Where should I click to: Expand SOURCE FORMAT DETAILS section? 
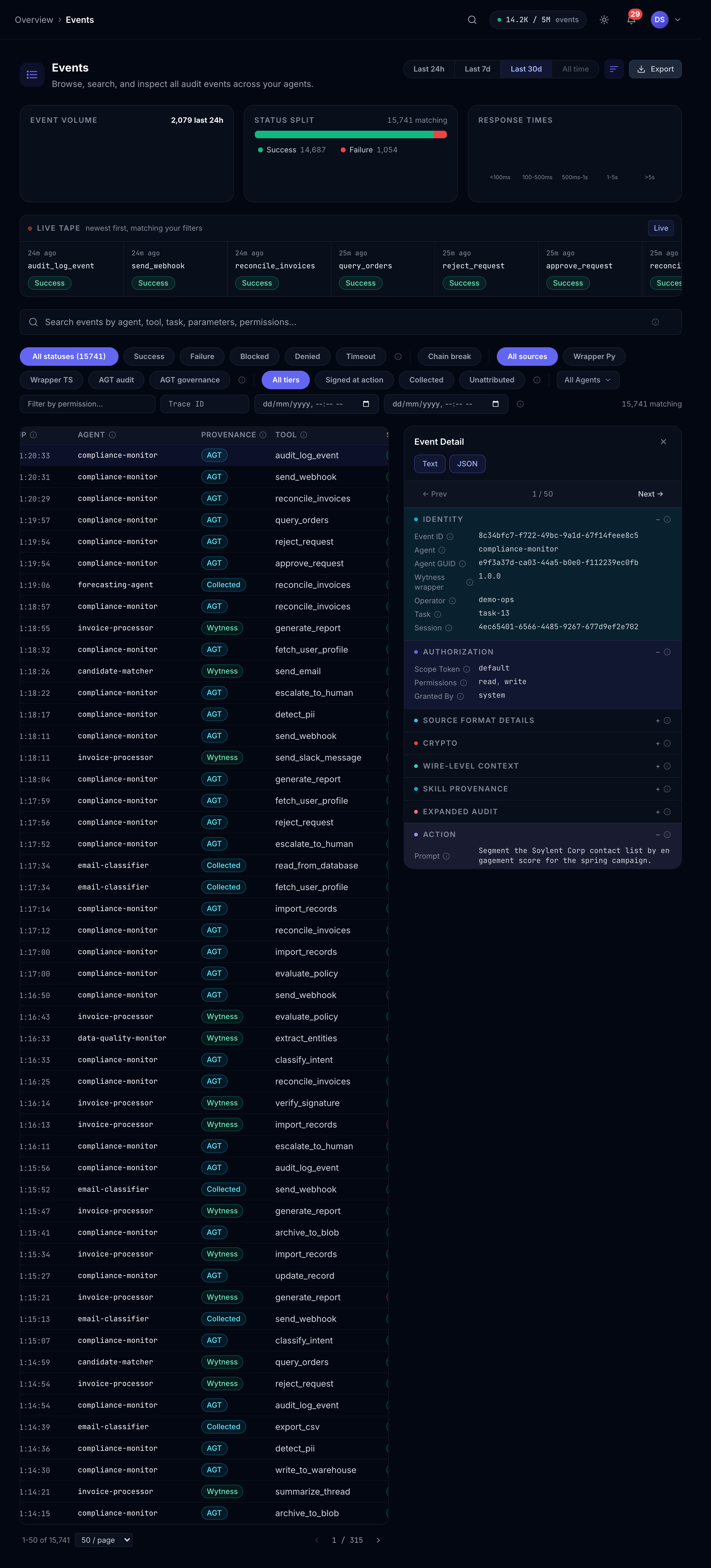542,720
